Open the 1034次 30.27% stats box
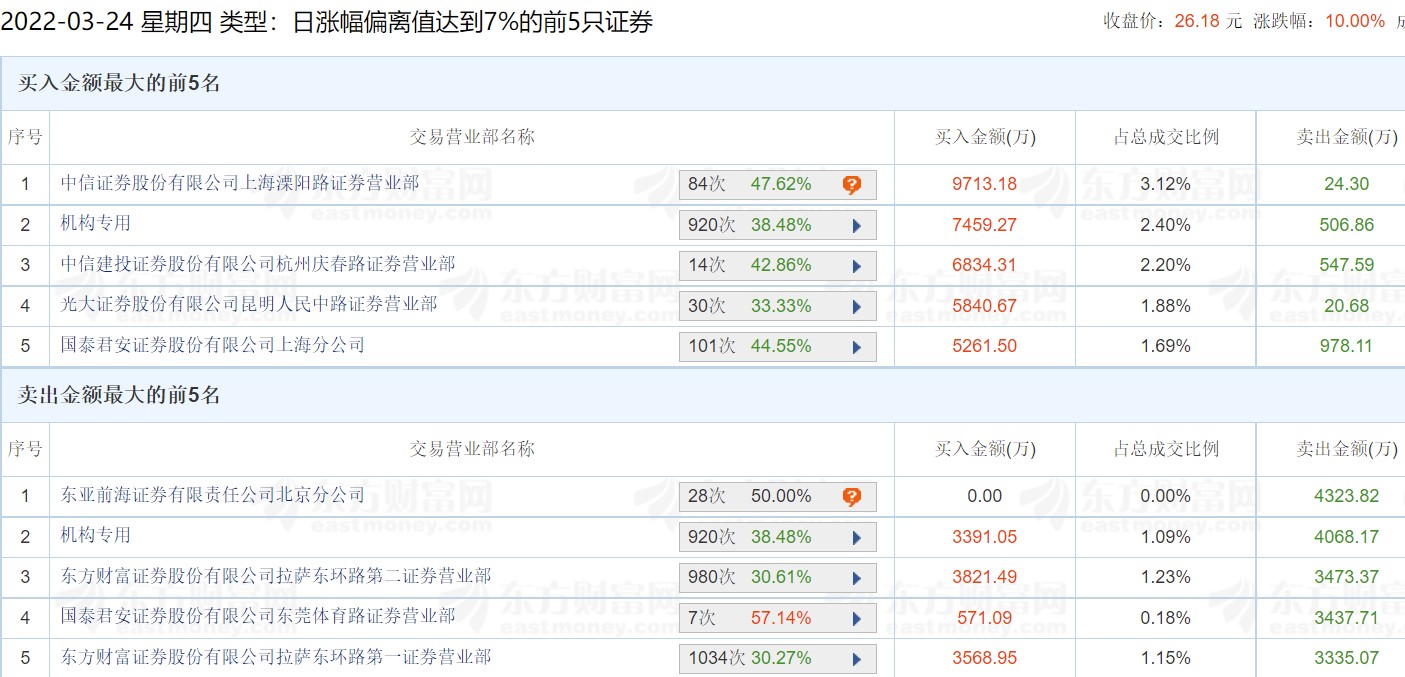This screenshot has width=1405, height=677. [x=776, y=659]
